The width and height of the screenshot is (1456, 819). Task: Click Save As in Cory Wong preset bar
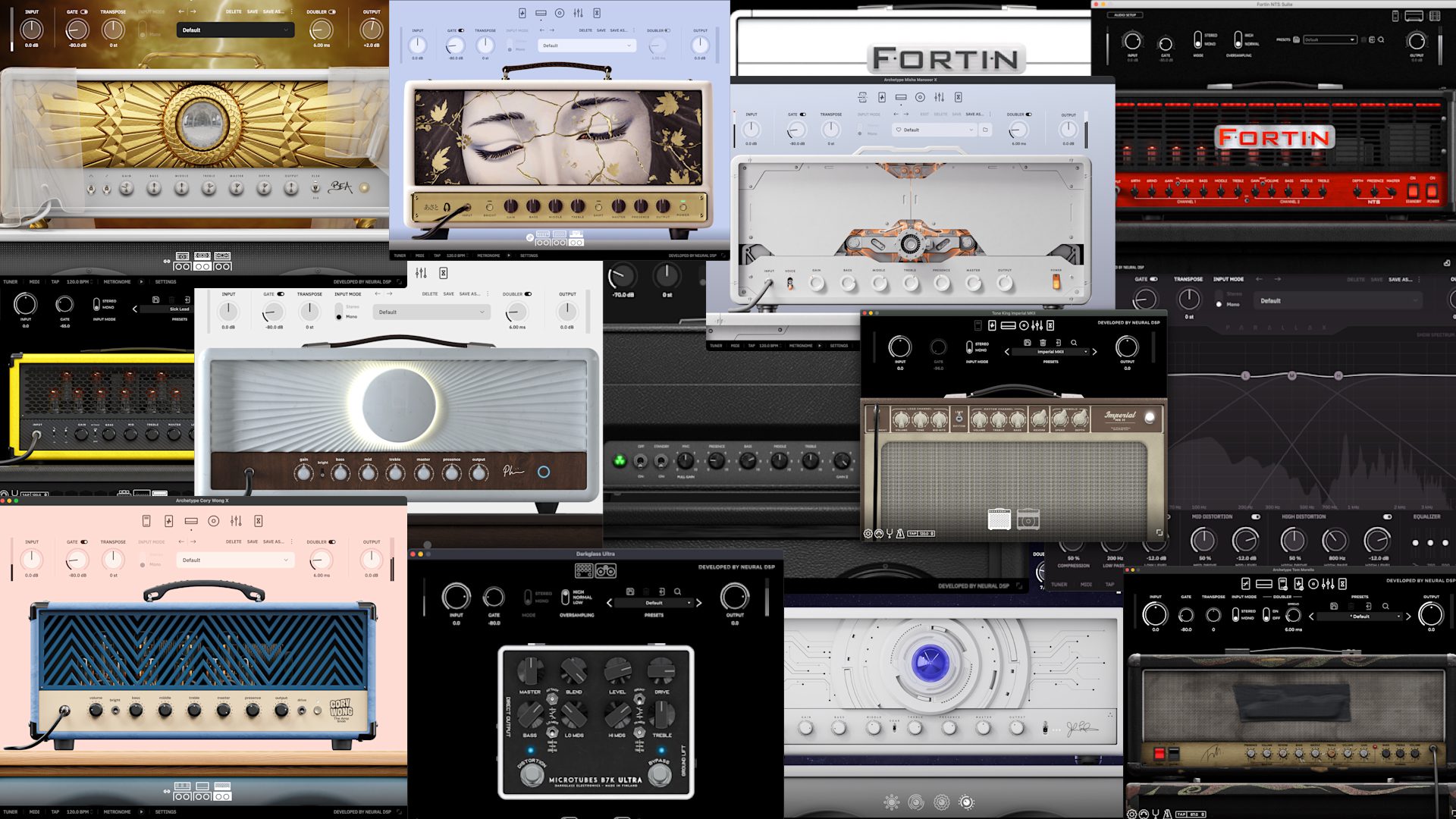tap(273, 541)
